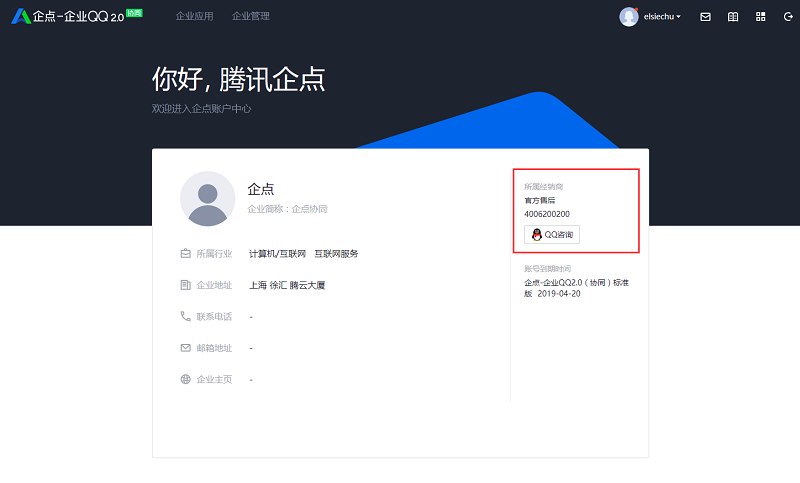This screenshot has height=483, width=800.
Task: Click the 联系电话 phone icon
Action: tap(185, 316)
